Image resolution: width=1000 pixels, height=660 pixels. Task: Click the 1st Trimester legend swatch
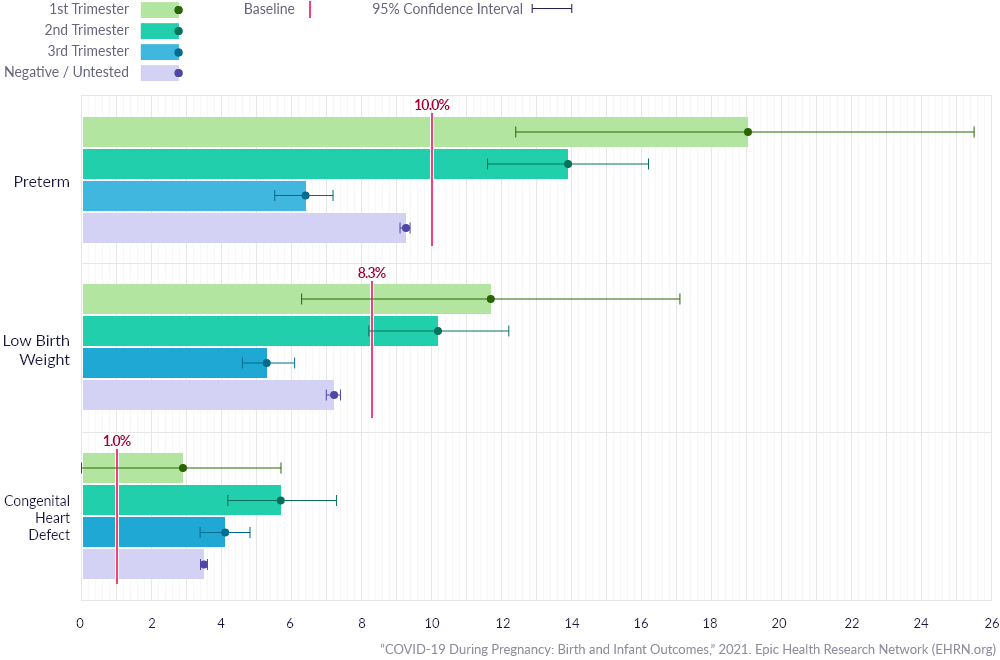point(162,10)
